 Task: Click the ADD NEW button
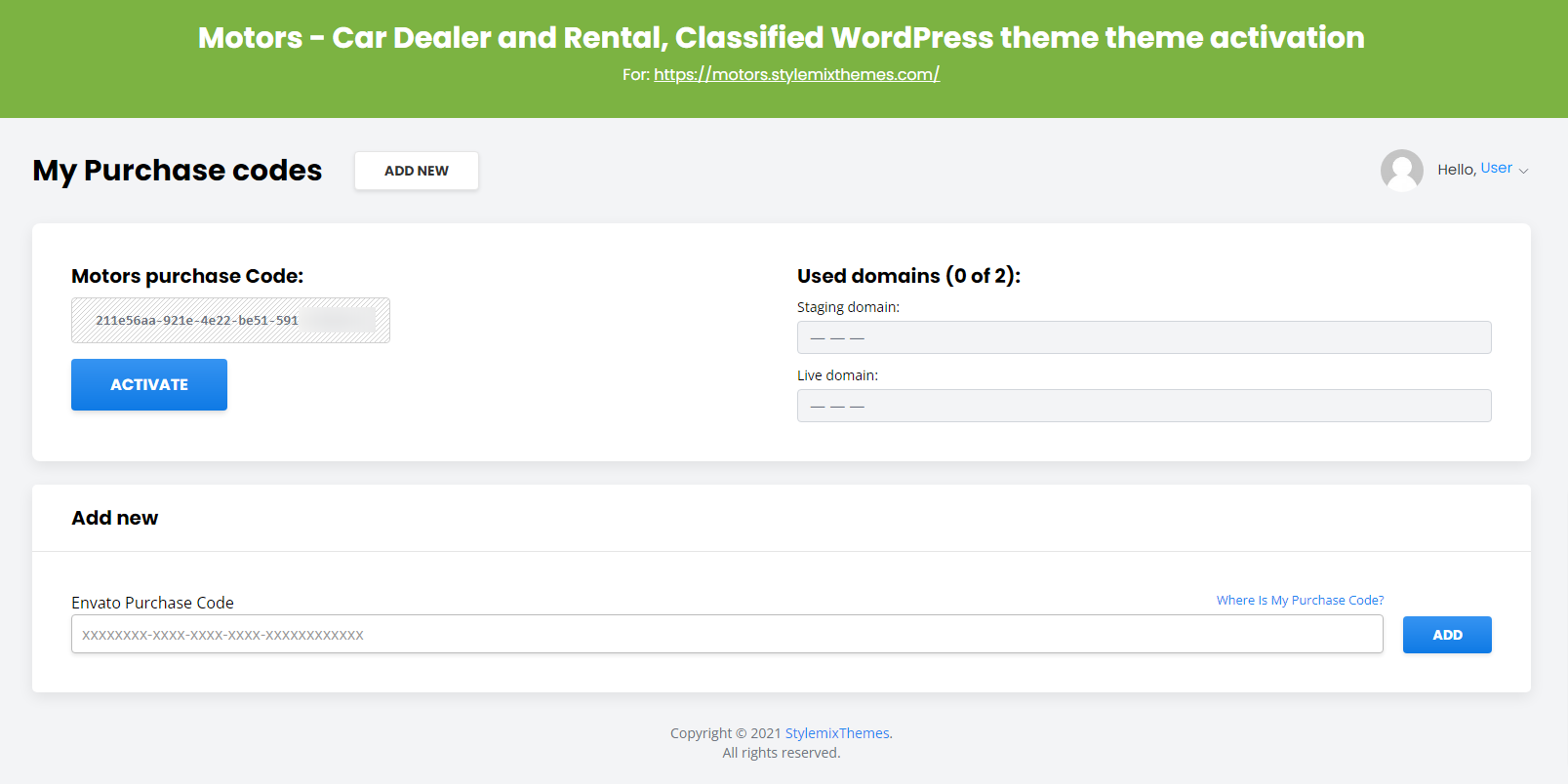[x=417, y=171]
